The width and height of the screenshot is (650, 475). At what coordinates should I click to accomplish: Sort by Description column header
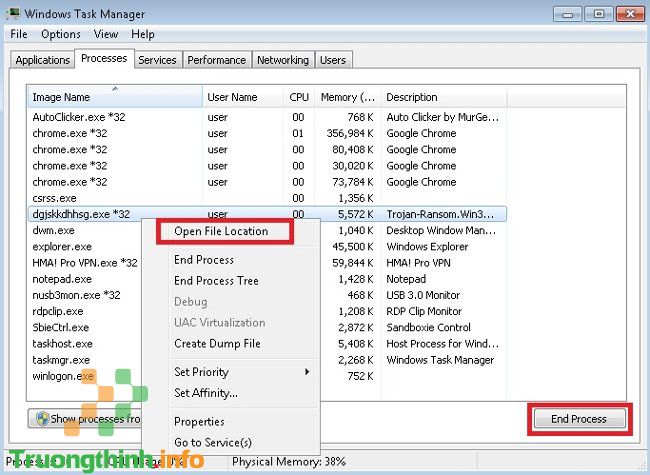point(444,97)
